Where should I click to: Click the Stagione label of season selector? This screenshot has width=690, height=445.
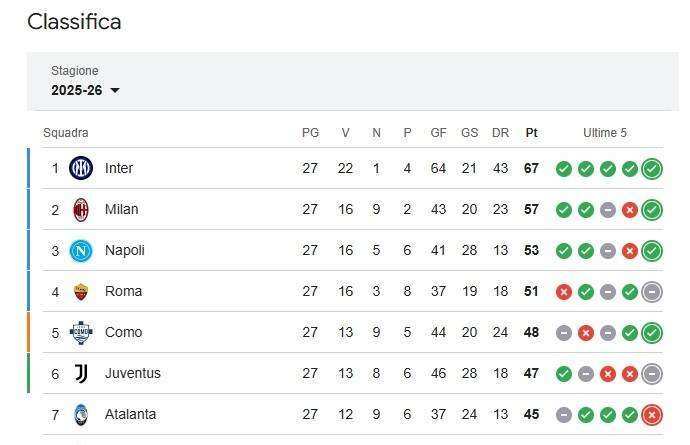coord(75,71)
